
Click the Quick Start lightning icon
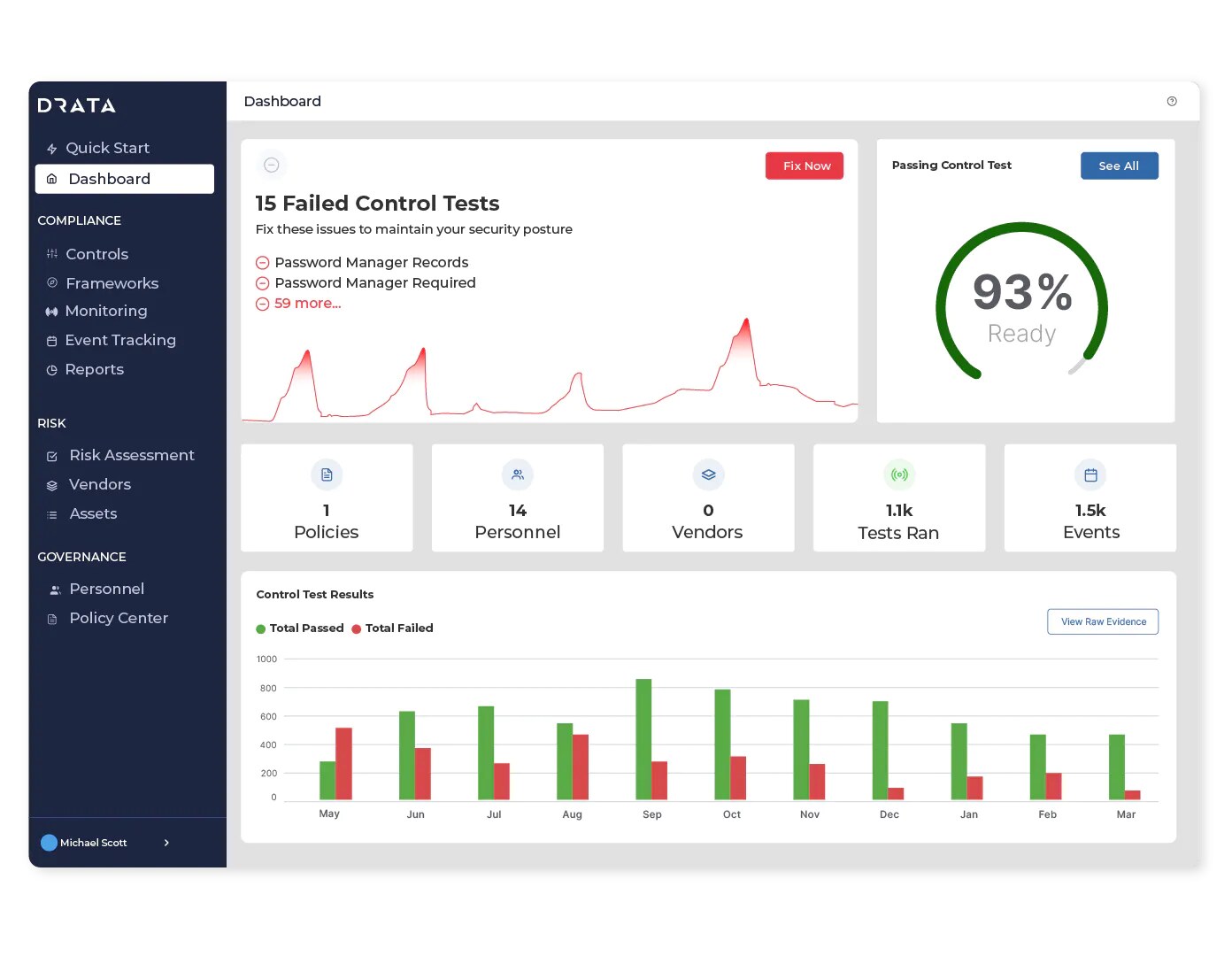coord(52,149)
